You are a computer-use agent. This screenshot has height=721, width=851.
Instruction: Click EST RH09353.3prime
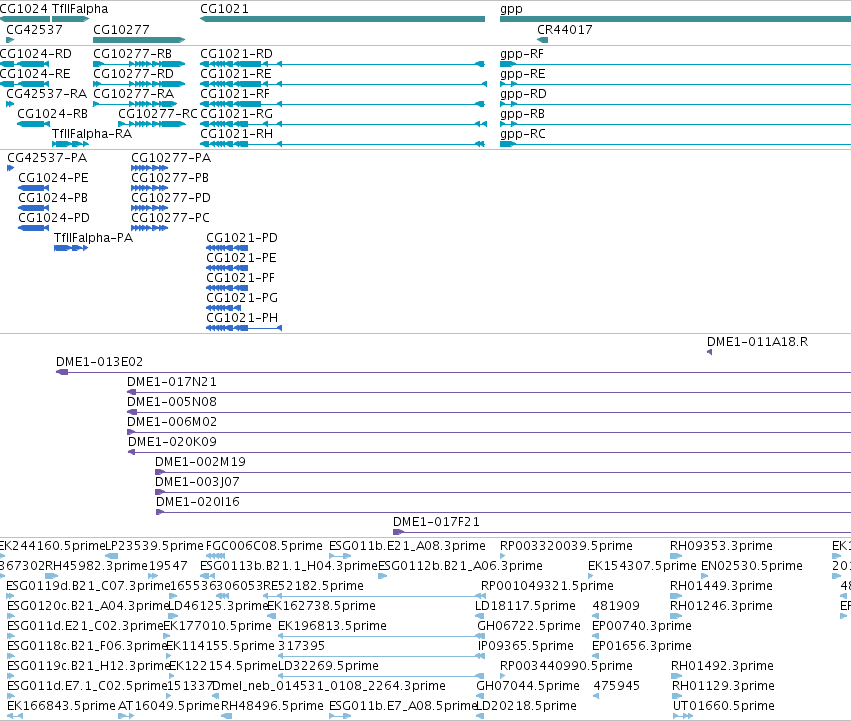(x=721, y=546)
